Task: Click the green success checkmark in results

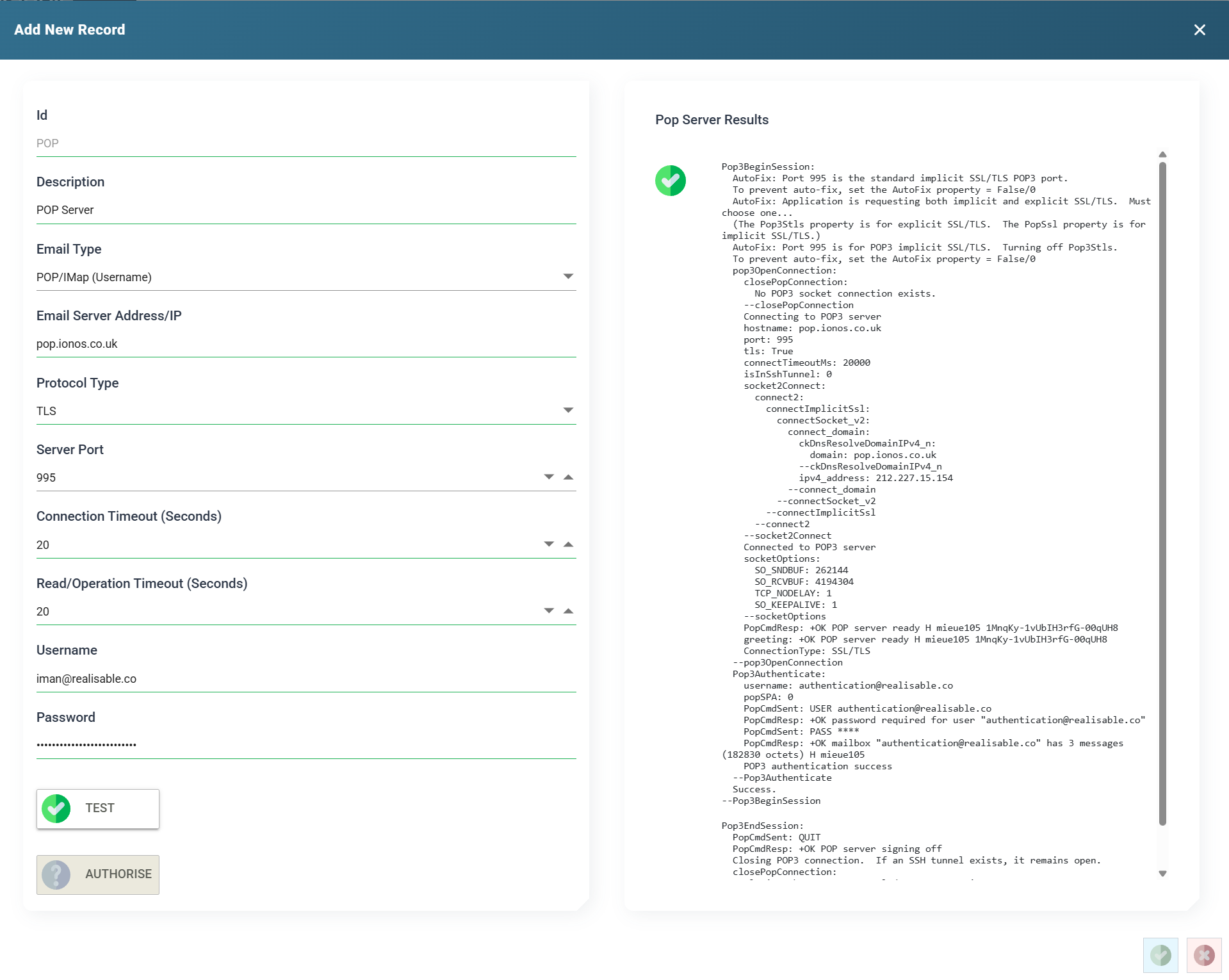Action: coord(671,181)
